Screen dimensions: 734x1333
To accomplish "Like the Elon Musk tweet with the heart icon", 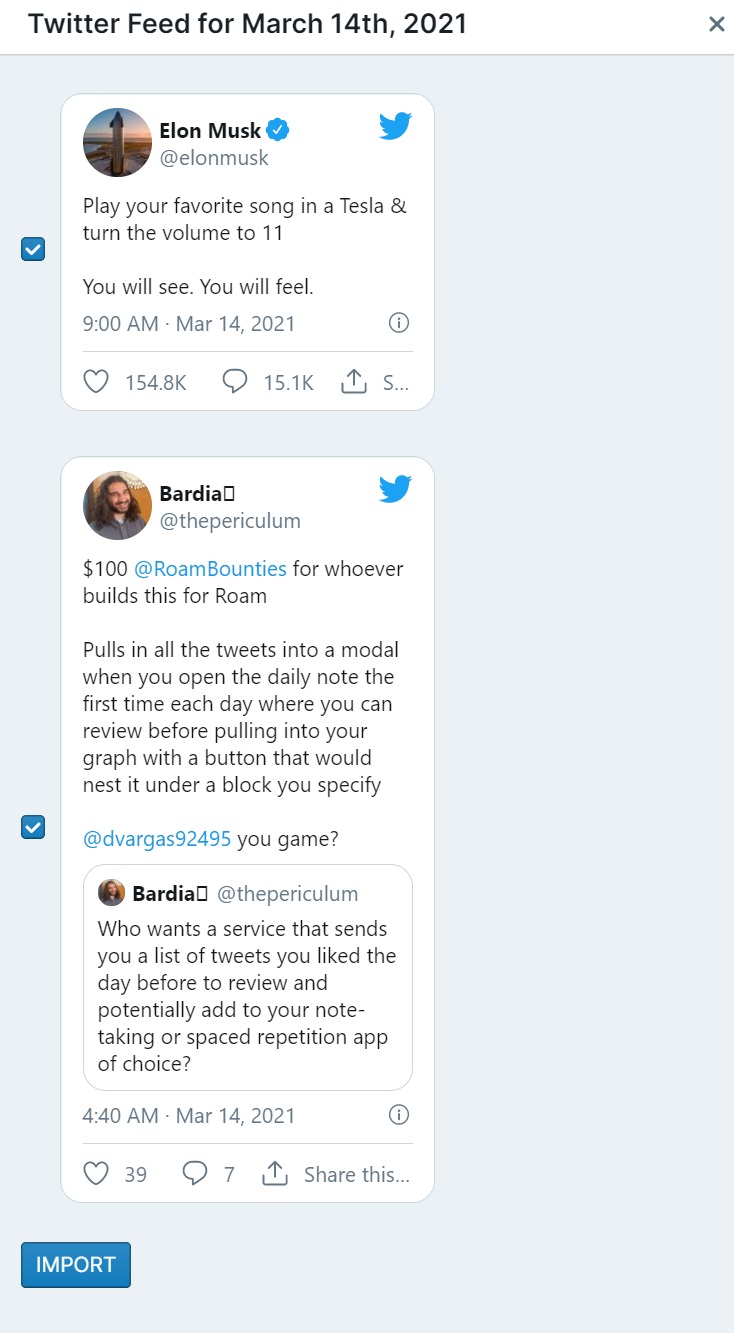I will coord(96,382).
